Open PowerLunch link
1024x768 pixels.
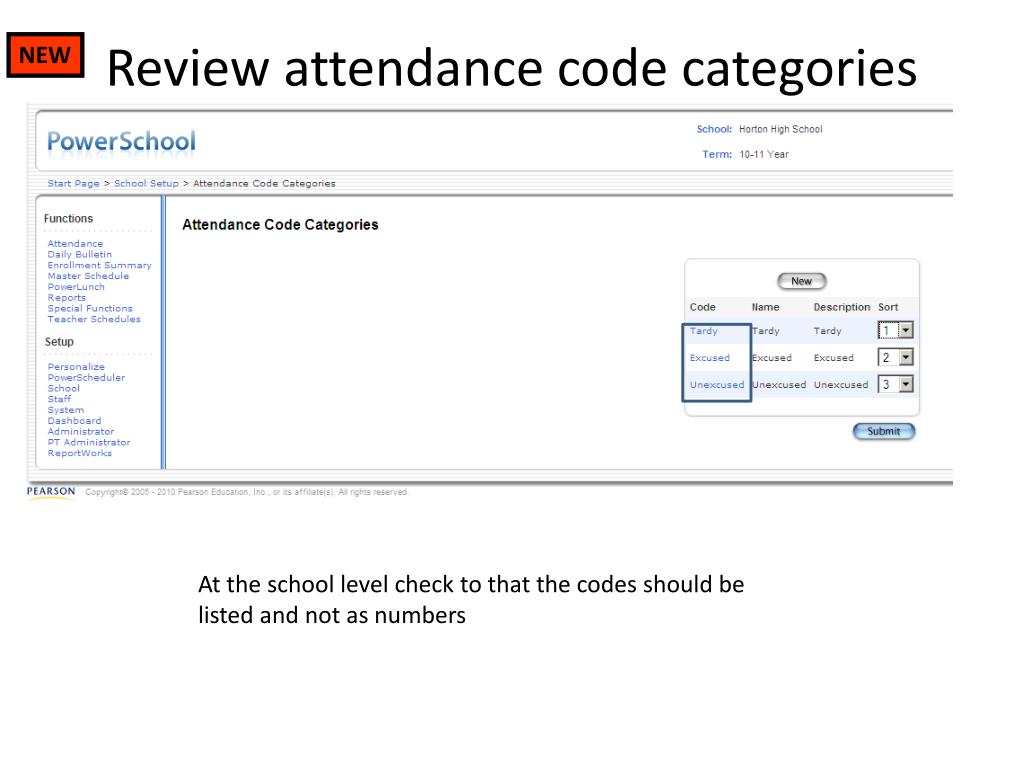click(76, 287)
